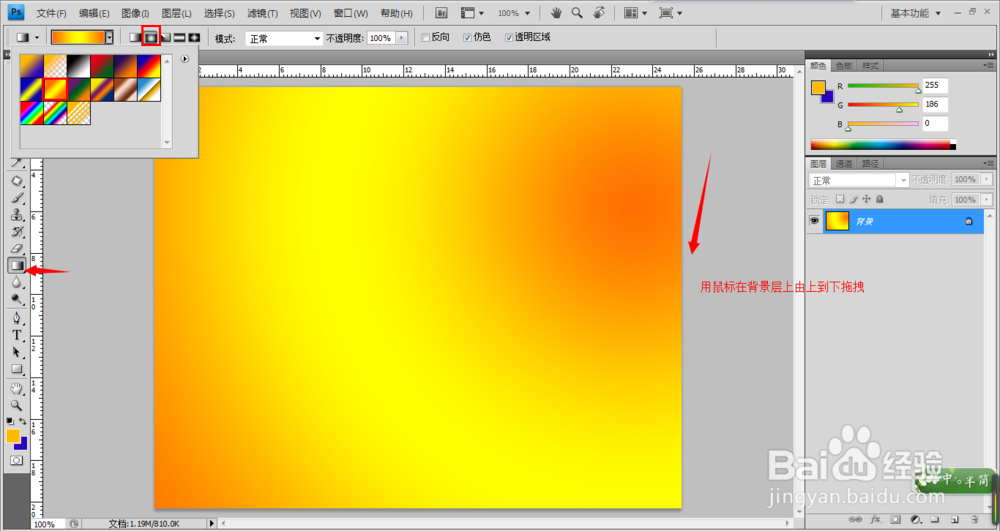The height and width of the screenshot is (531, 1000).
Task: Toggle lock transparent pixels
Action: [x=840, y=200]
